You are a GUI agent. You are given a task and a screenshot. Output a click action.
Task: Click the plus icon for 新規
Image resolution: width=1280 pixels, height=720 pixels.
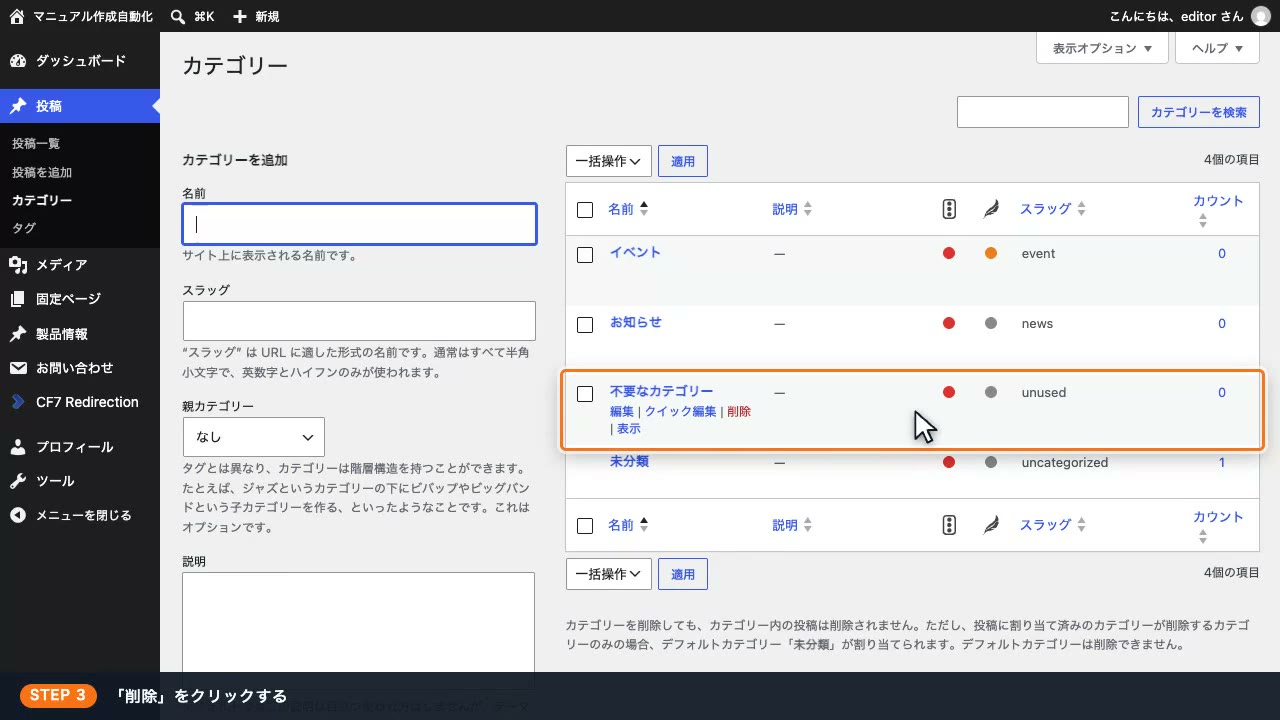tap(239, 16)
